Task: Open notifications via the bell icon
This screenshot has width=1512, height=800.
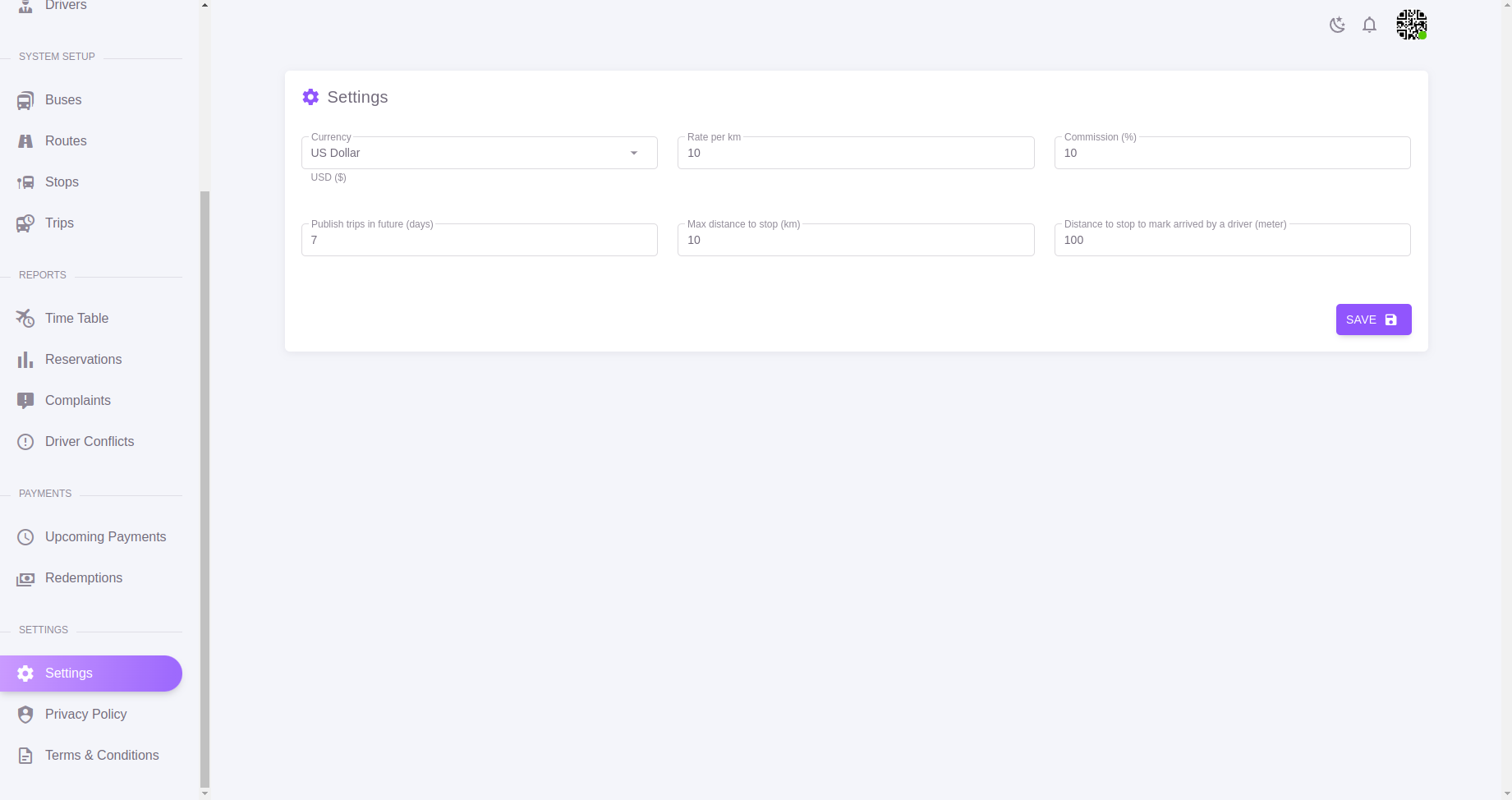Action: coord(1369,25)
